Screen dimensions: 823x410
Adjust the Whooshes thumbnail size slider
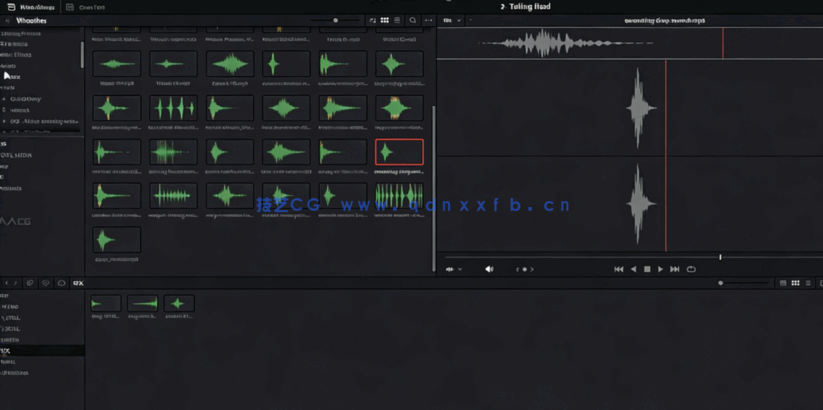(x=336, y=20)
